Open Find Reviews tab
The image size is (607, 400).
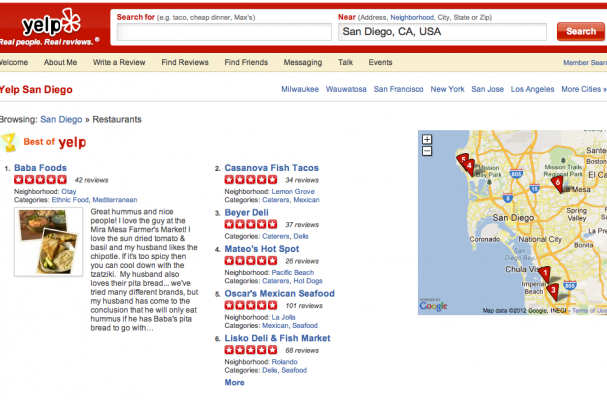click(185, 62)
